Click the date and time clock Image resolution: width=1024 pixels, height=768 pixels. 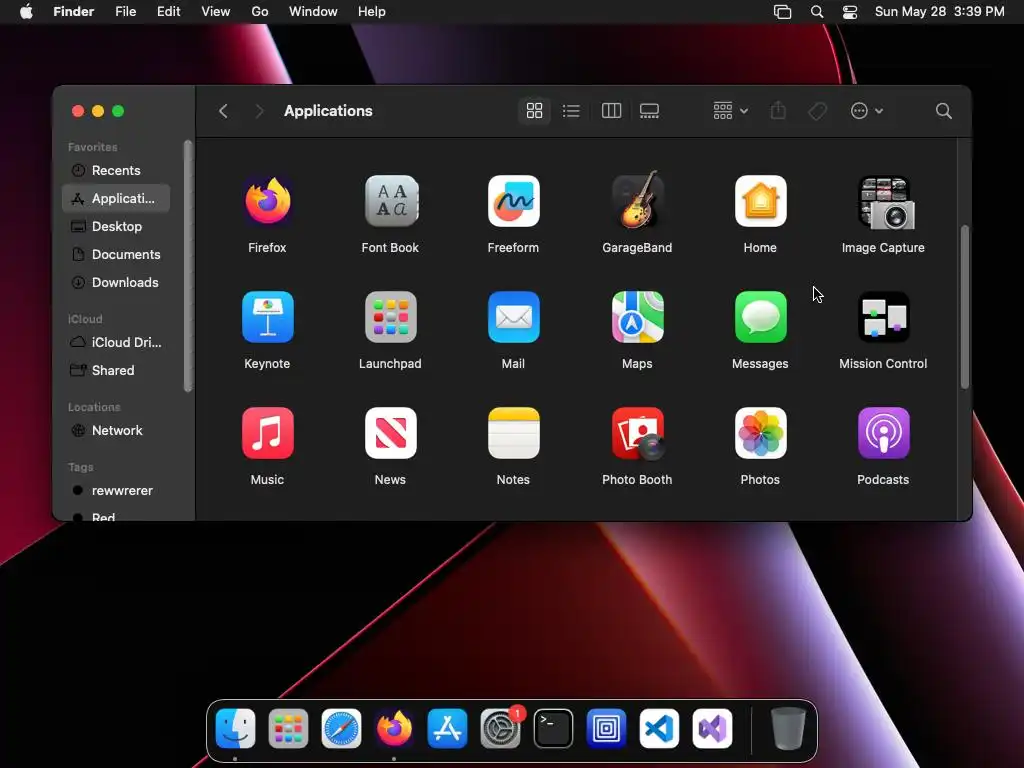[x=939, y=11]
